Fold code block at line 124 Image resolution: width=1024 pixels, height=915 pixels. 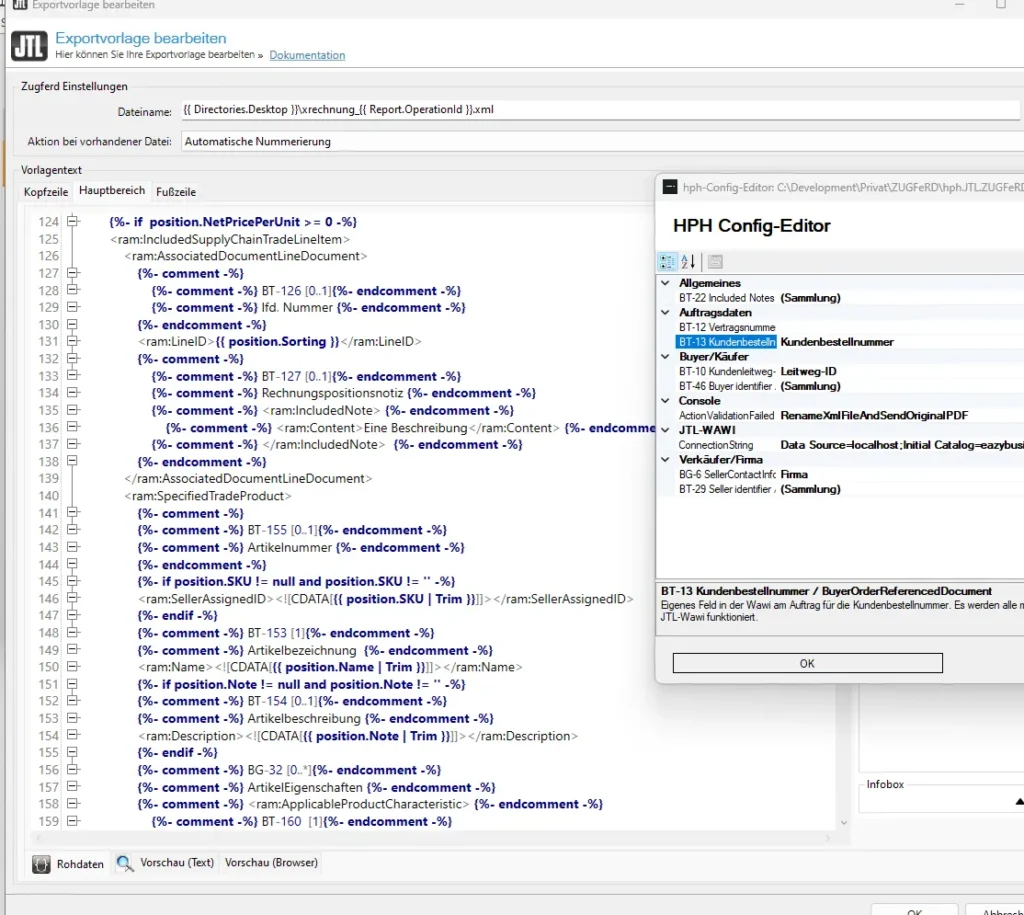pos(73,222)
